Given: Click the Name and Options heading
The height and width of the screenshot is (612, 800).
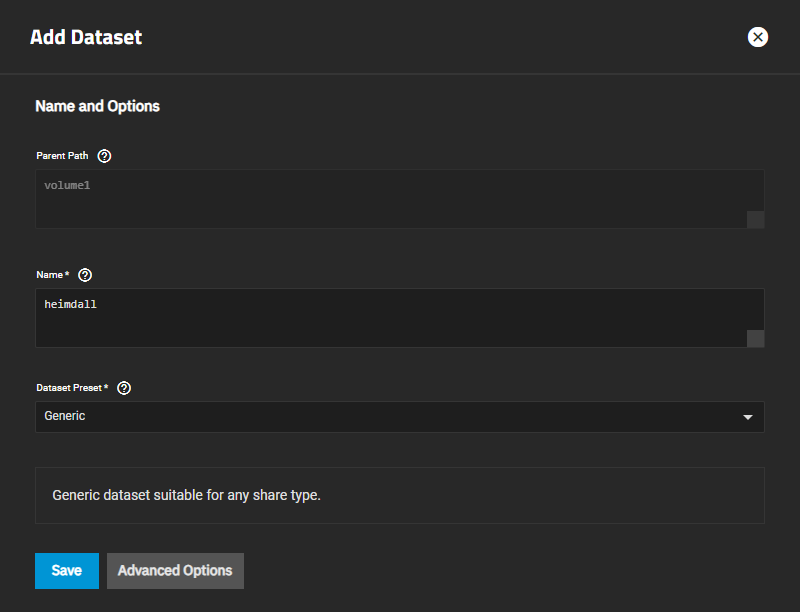Looking at the screenshot, I should click(97, 106).
